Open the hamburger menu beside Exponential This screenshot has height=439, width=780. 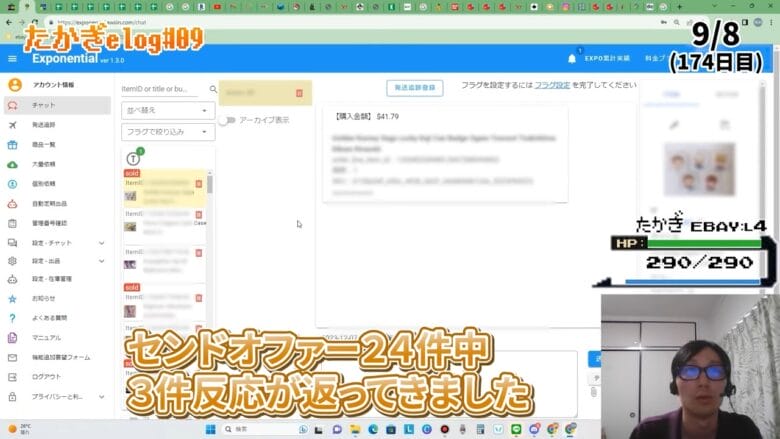(x=12, y=59)
